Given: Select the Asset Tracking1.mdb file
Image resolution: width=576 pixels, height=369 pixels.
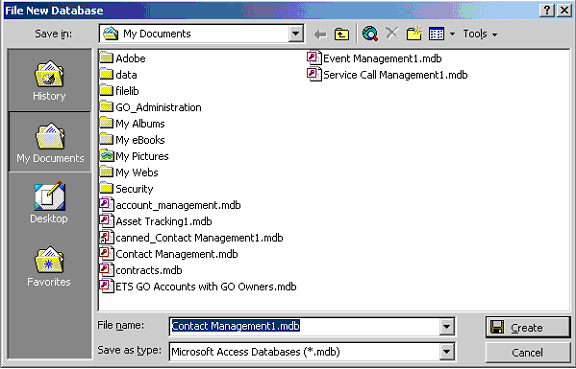Looking at the screenshot, I should 156,221.
